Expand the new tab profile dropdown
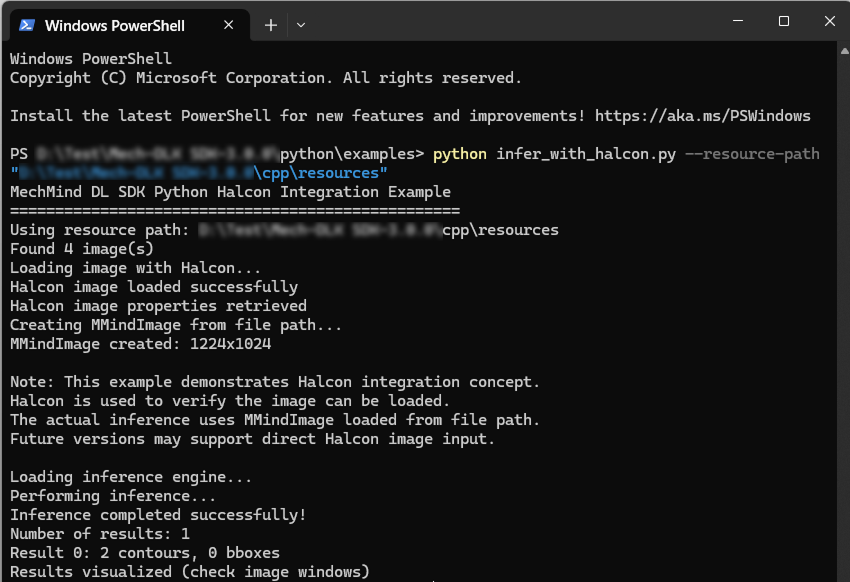Viewport: 850px width, 582px height. pos(301,25)
